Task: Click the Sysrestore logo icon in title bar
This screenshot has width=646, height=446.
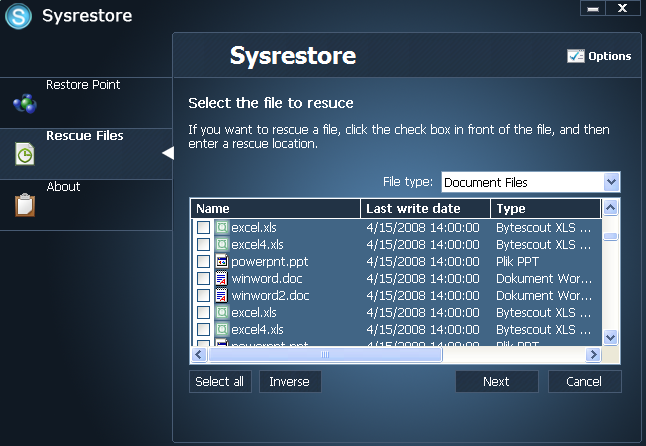Action: pos(19,17)
